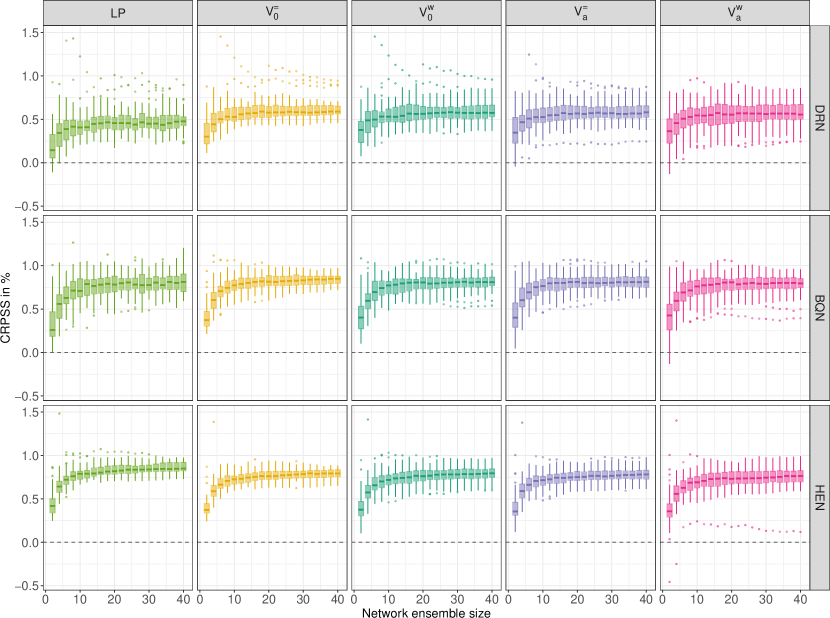Click x-axis tick 40 under the Vaw column
The image size is (830, 618).
point(800,599)
